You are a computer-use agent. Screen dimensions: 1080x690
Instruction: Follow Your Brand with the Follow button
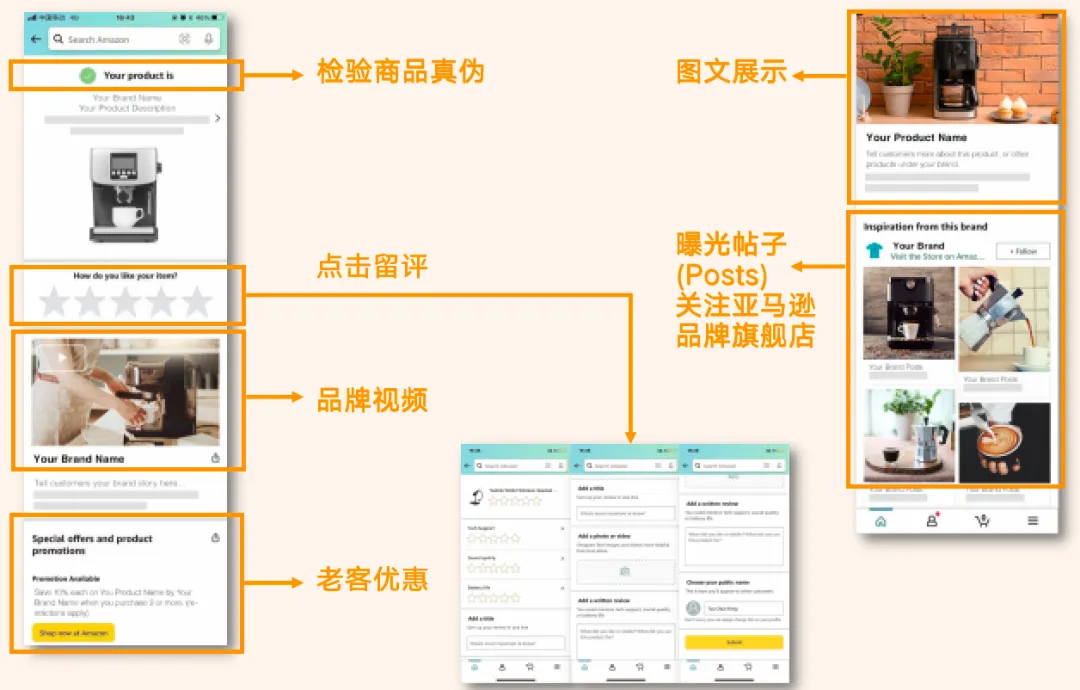click(x=1023, y=251)
